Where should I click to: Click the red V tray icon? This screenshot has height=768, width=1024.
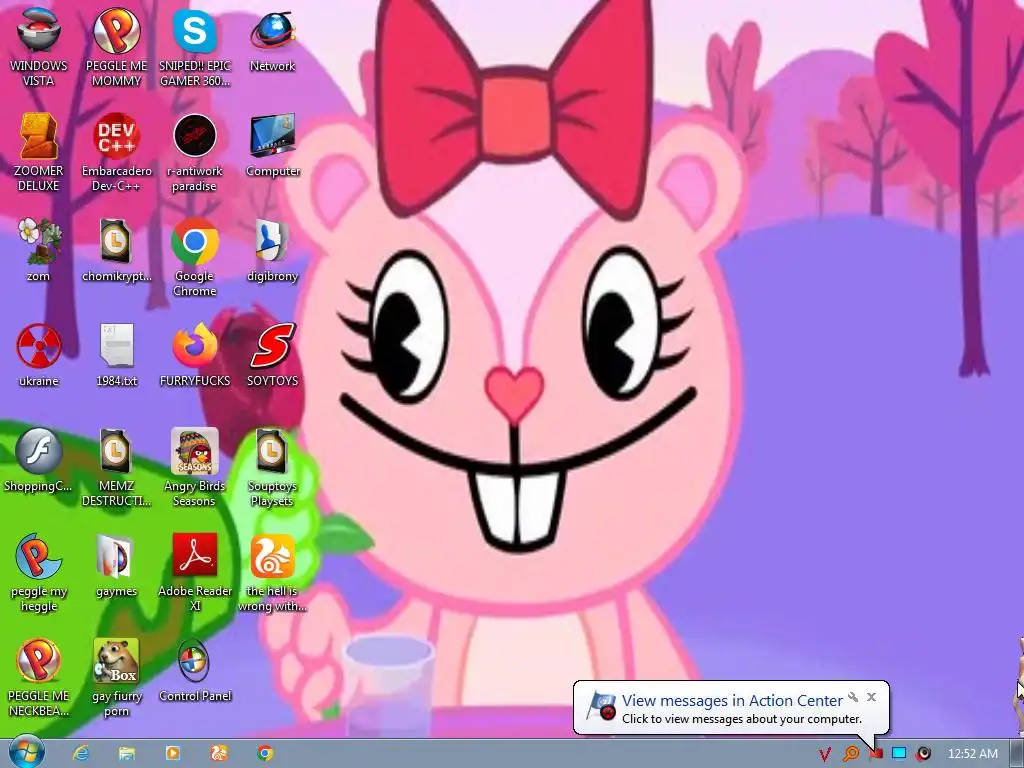coord(825,754)
